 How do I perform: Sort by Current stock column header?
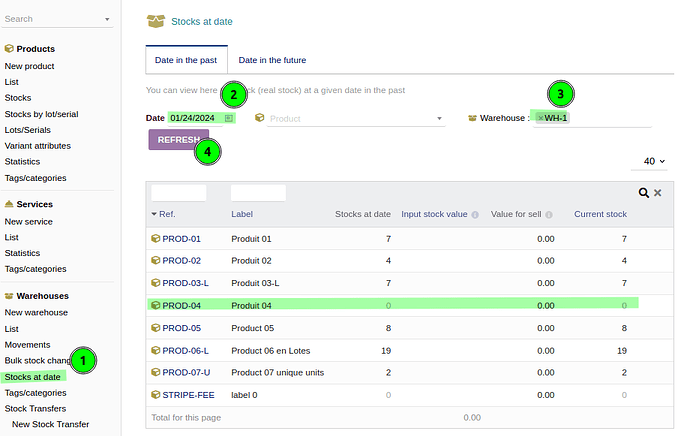coord(600,214)
